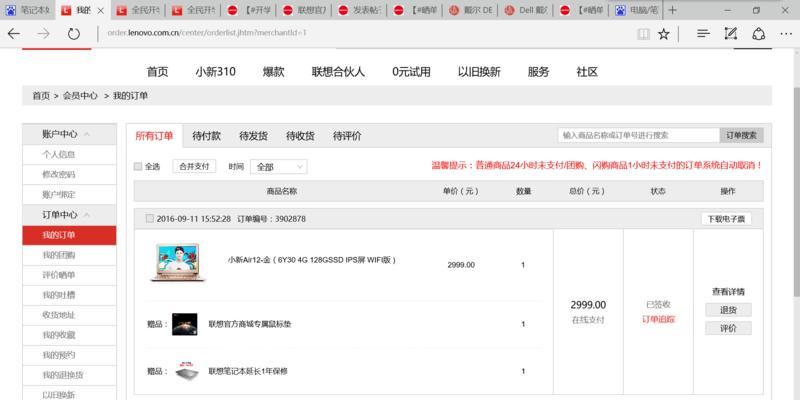This screenshot has height=400, width=800.
Task: Click the browser forward arrow
Action: tap(44, 34)
